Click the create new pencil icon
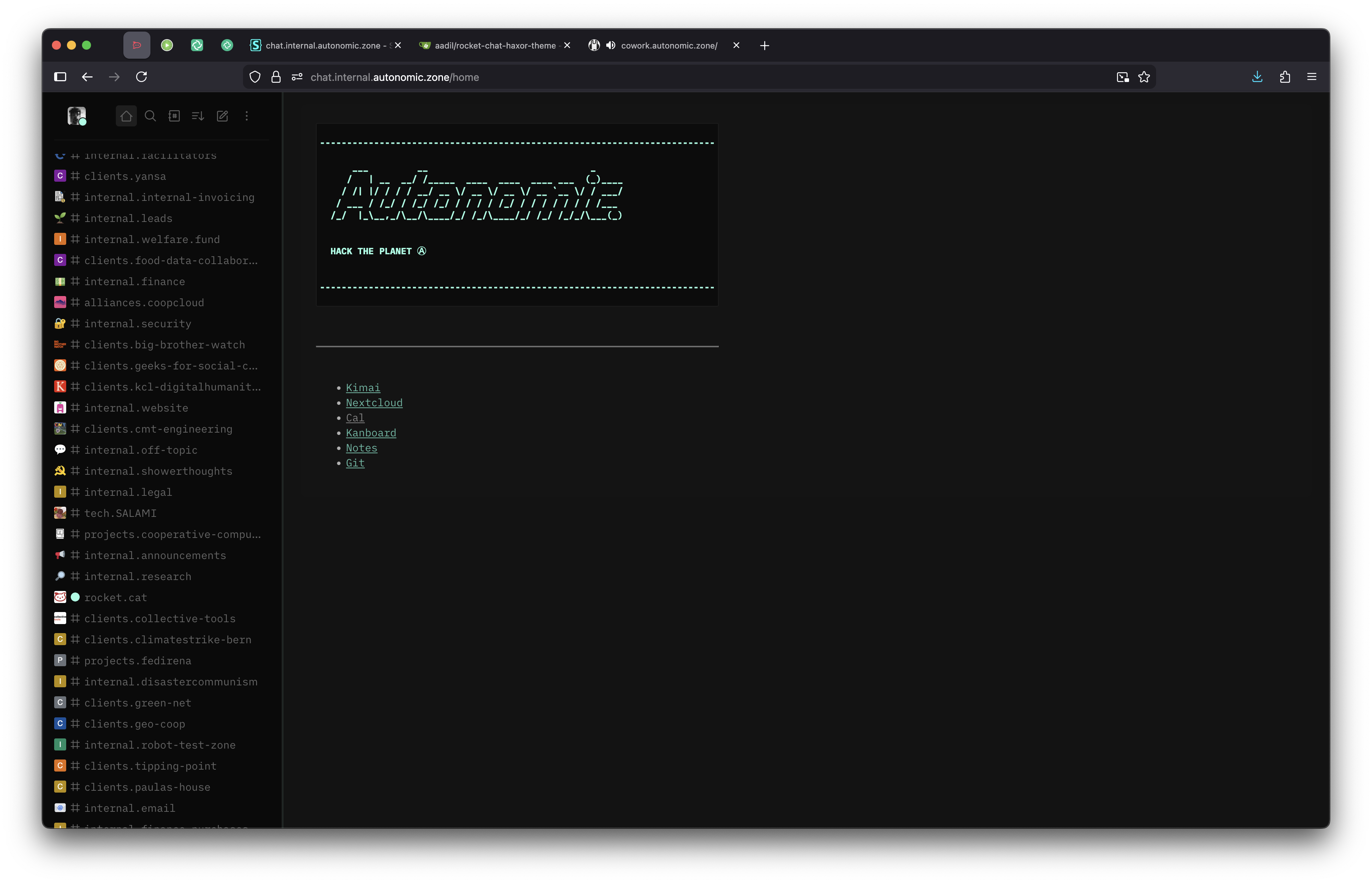1372x884 pixels. pos(223,116)
